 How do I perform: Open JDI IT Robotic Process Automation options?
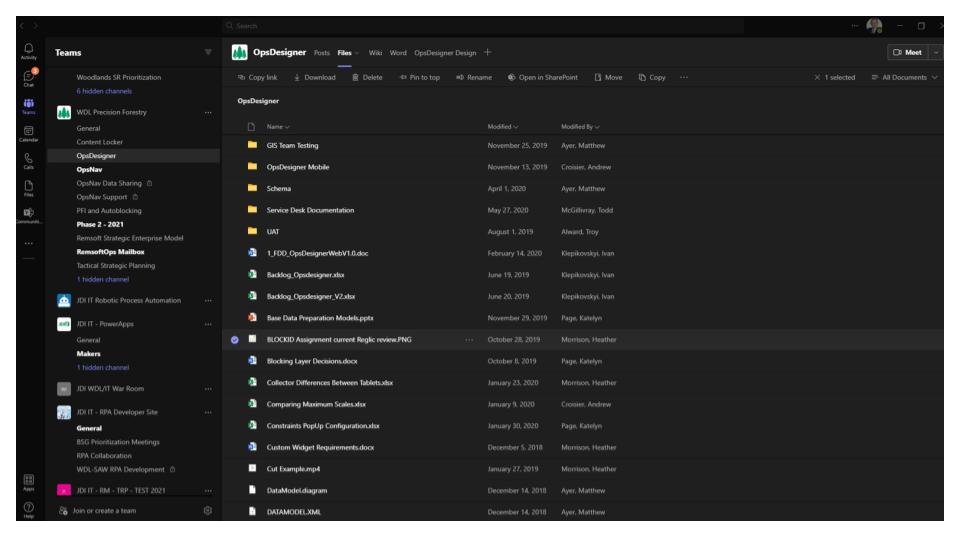[208, 301]
